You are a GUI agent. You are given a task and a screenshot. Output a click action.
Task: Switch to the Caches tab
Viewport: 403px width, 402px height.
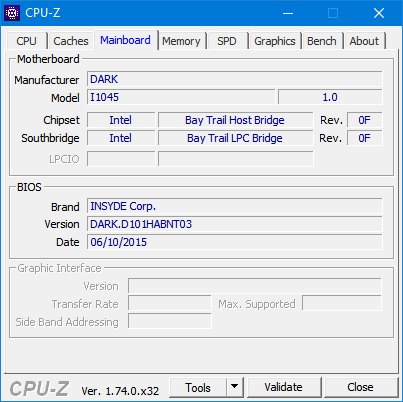click(71, 41)
